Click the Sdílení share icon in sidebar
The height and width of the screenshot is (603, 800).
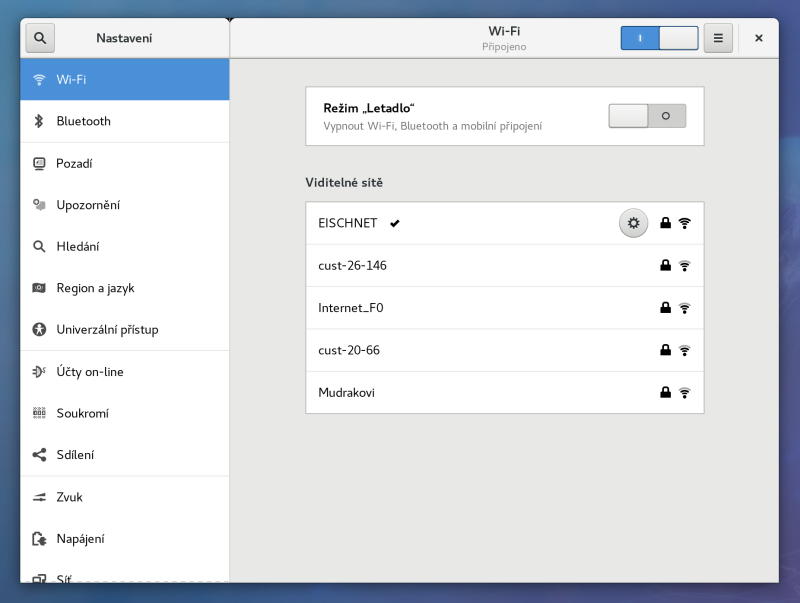pyautogui.click(x=40, y=455)
